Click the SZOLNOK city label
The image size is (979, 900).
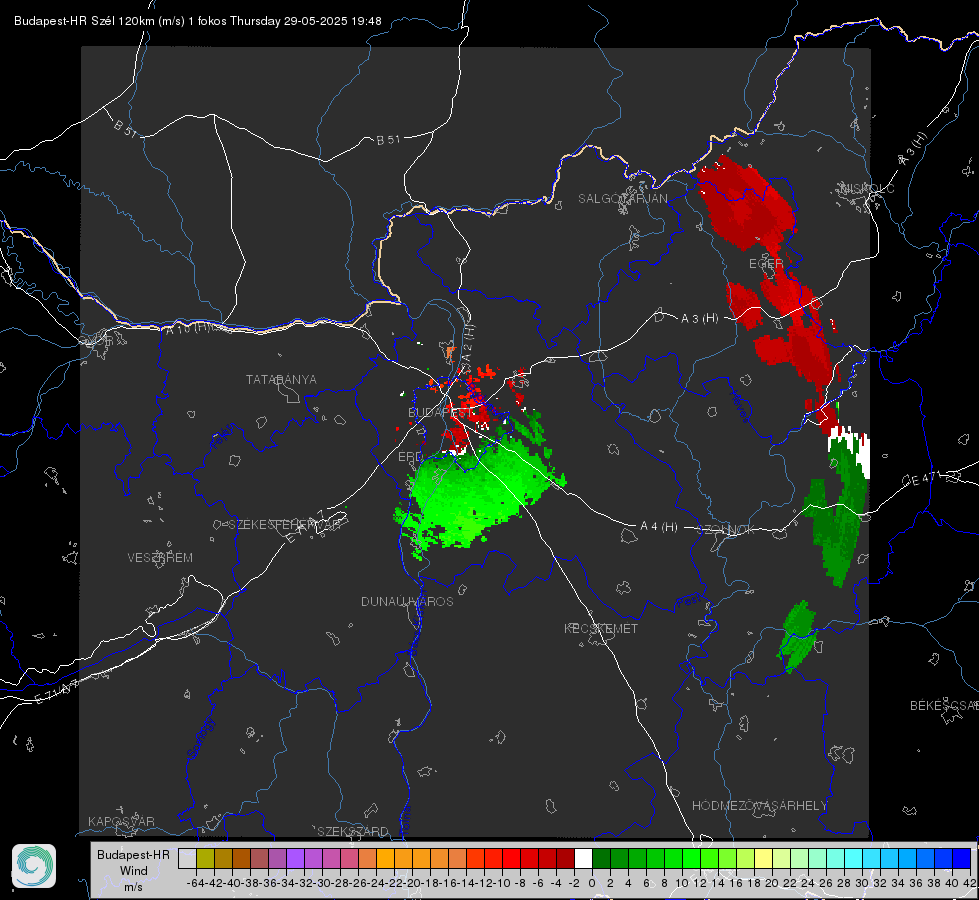pos(727,529)
